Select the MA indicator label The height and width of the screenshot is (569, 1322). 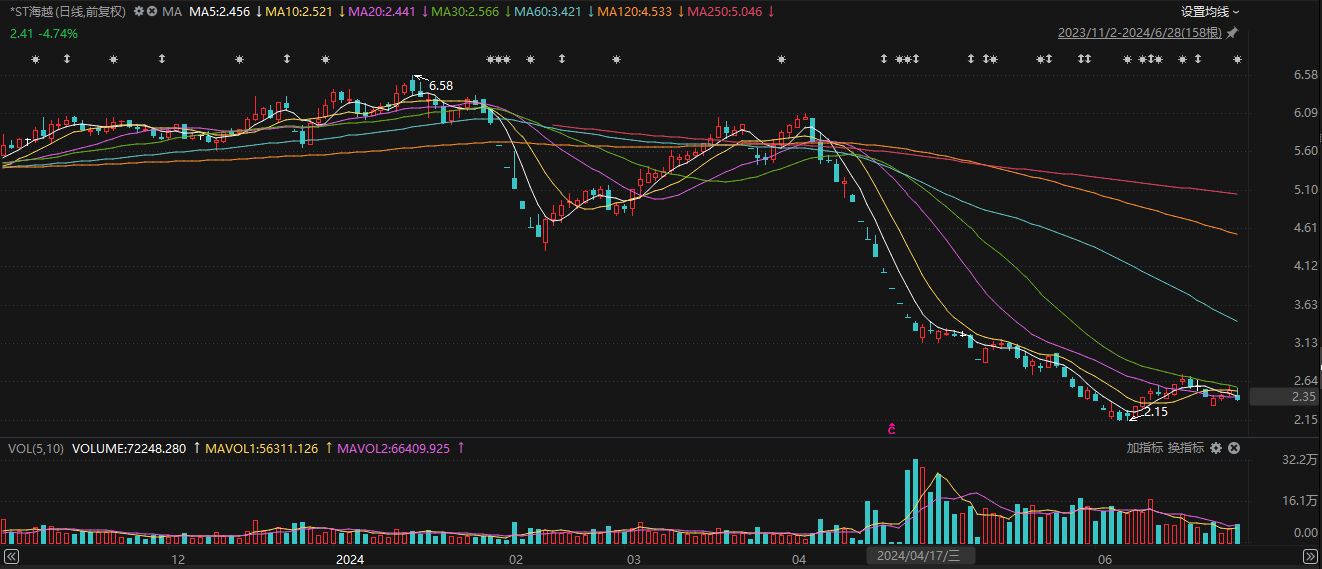point(172,12)
